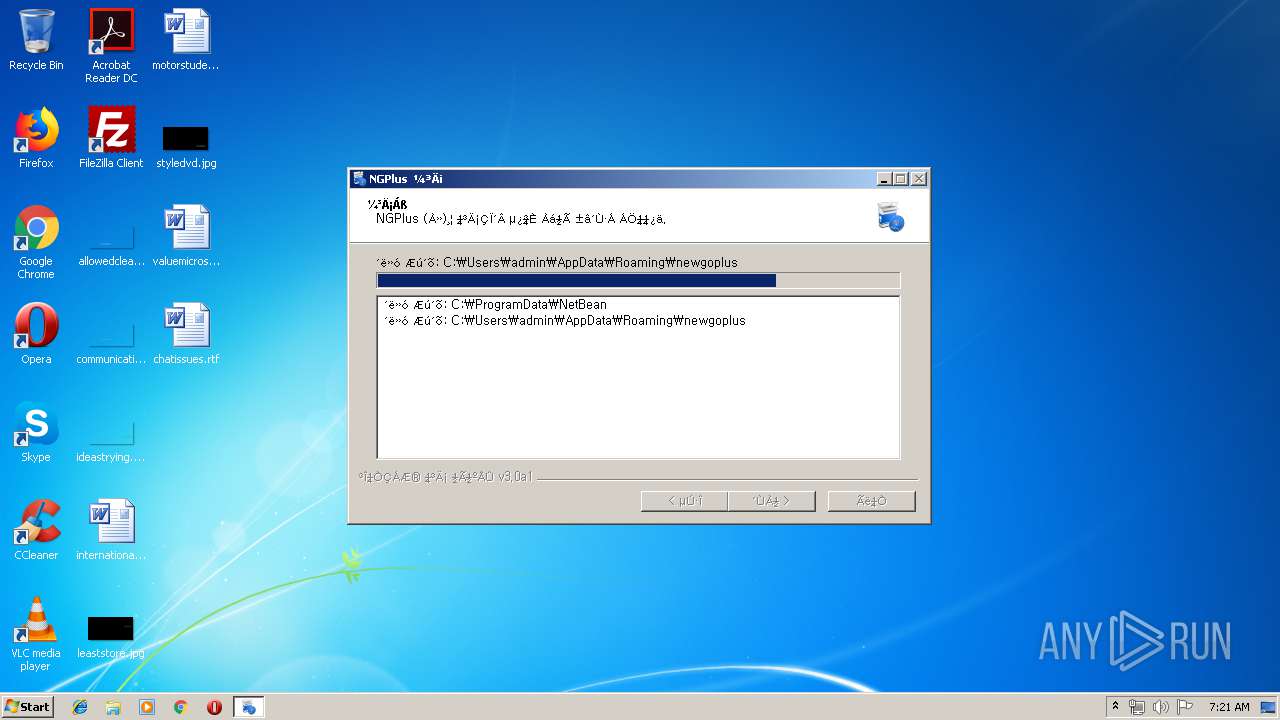Open Internet Explorer in the taskbar
This screenshot has width=1280, height=720.
80,707
